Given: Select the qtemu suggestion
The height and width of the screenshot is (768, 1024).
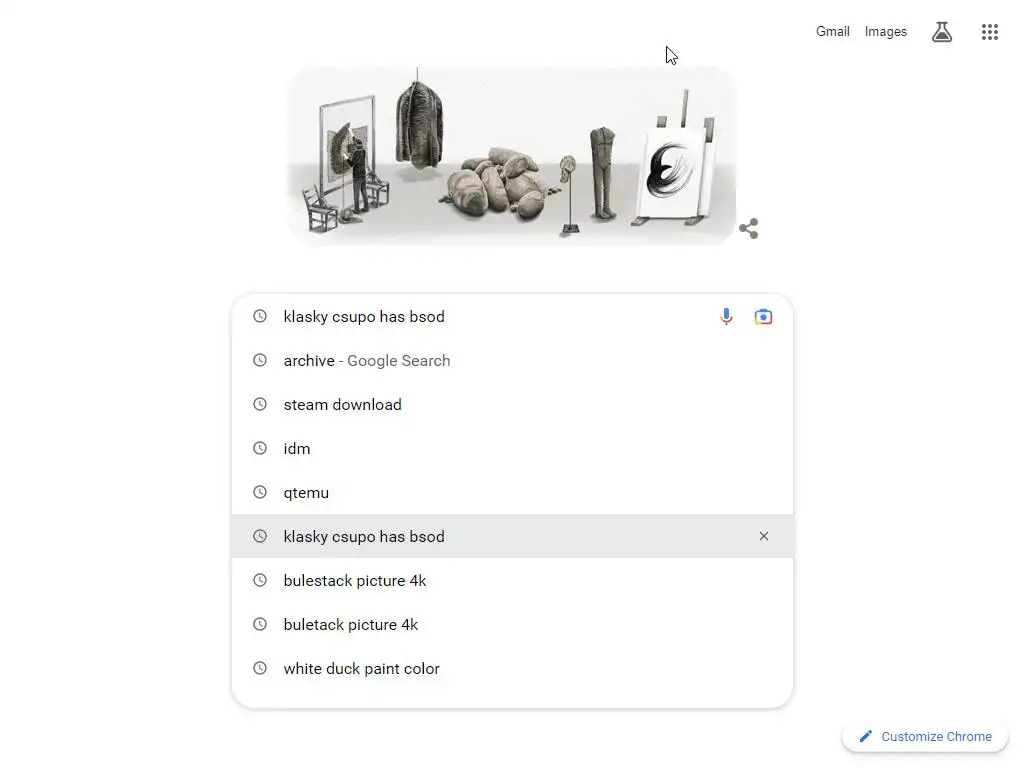Looking at the screenshot, I should click(513, 492).
